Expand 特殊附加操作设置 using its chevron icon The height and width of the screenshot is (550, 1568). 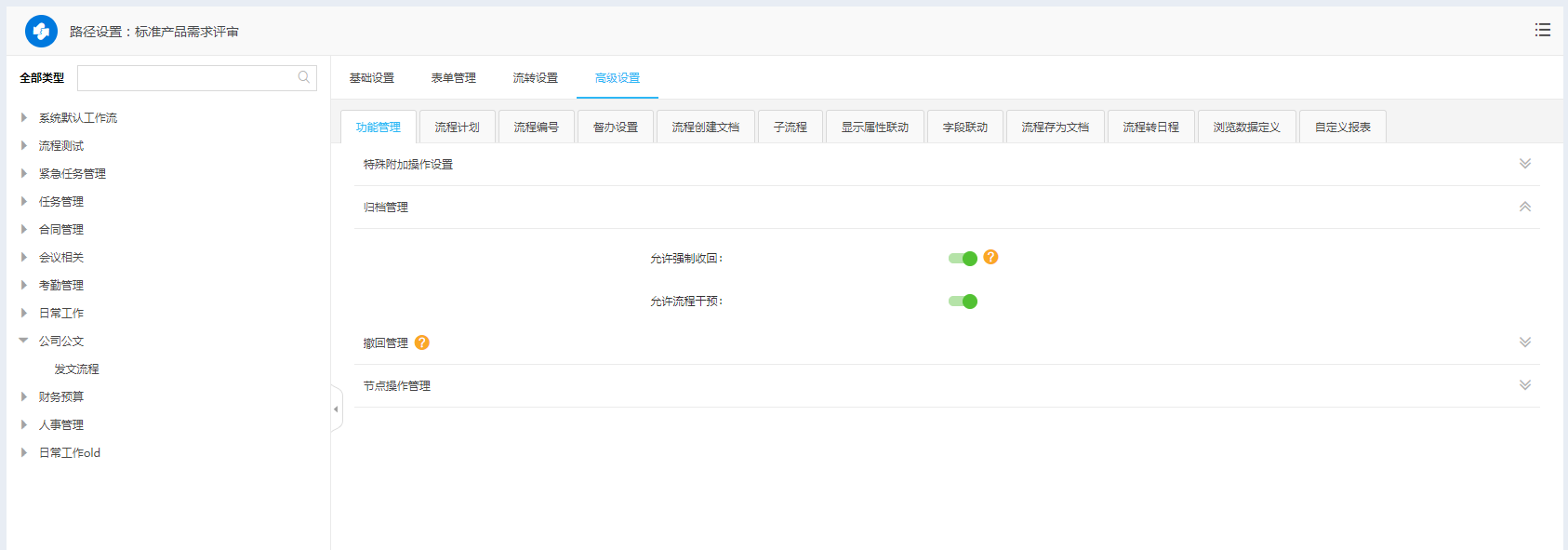click(x=1524, y=164)
